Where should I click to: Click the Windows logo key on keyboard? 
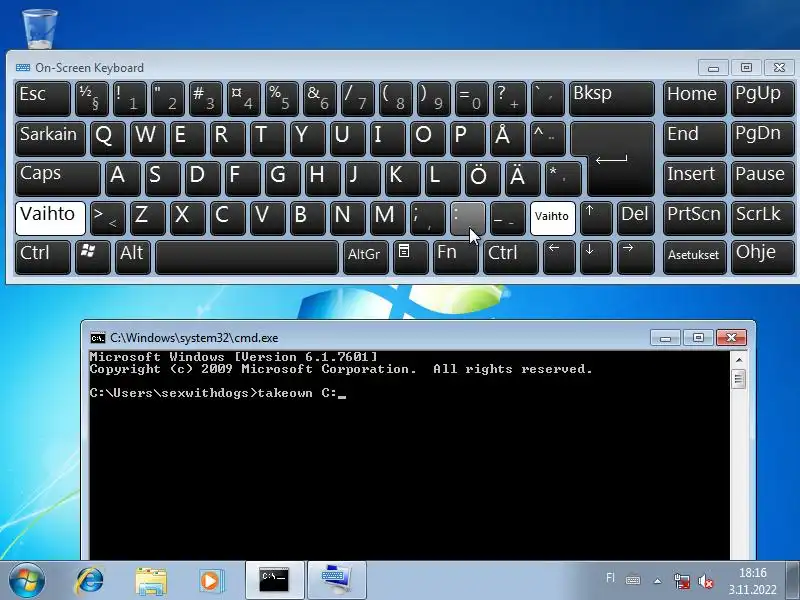point(93,258)
